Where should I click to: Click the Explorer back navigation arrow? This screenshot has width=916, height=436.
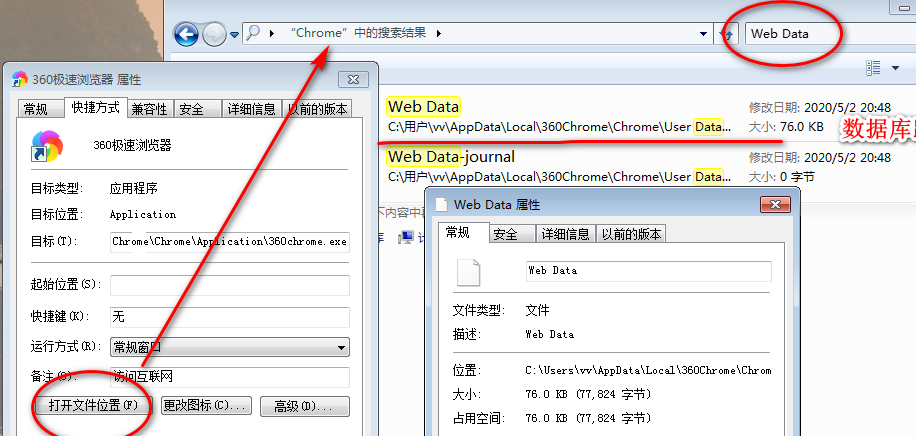click(186, 35)
